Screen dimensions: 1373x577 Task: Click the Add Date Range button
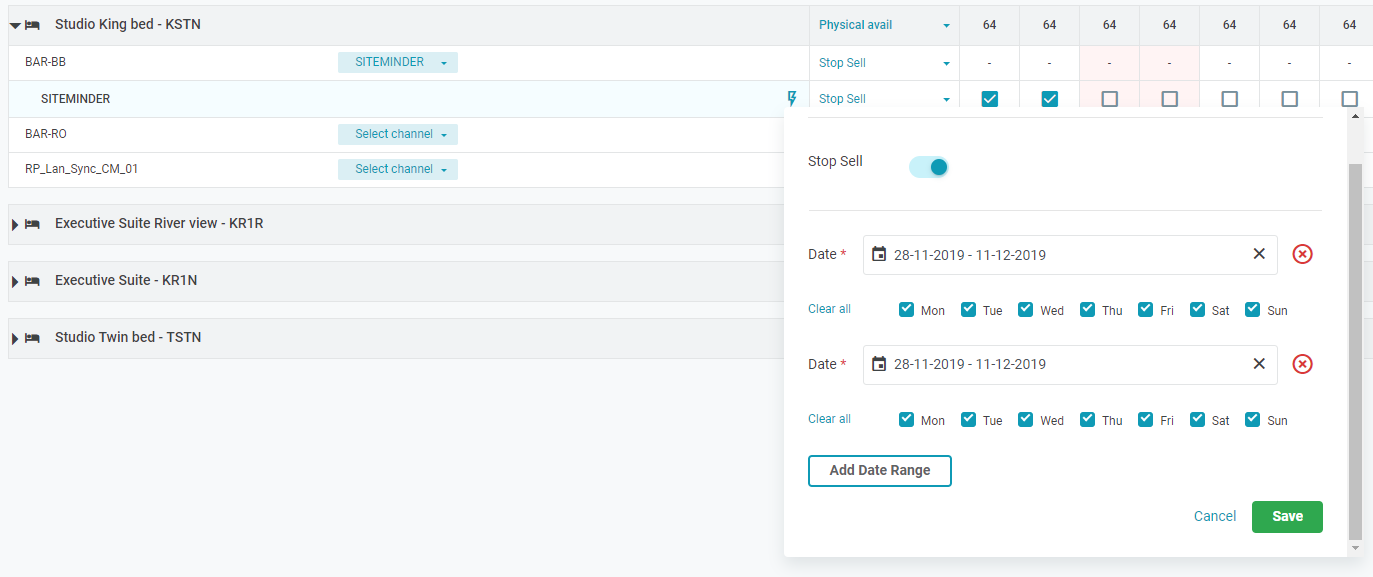point(879,470)
